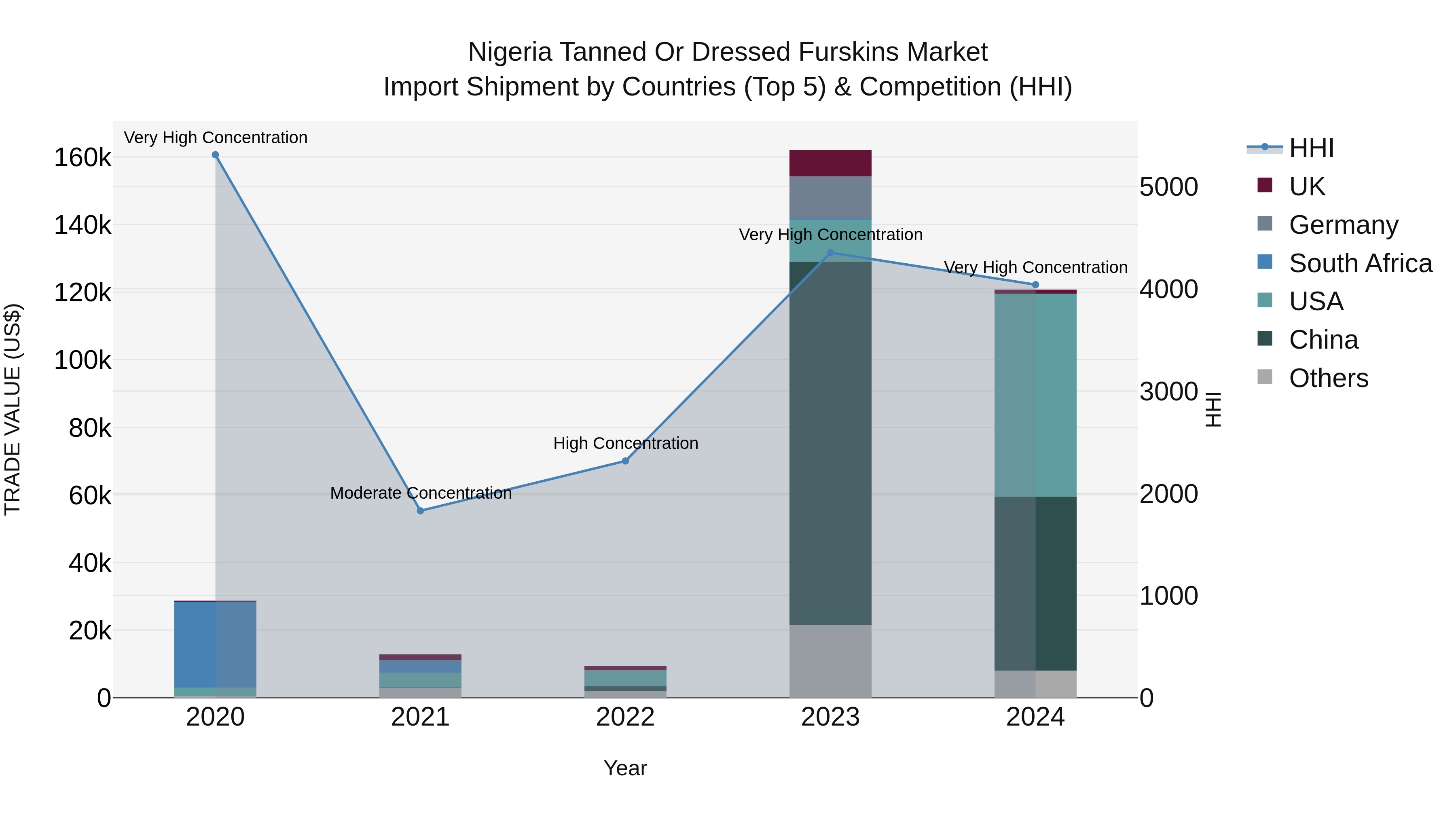
Task: Toggle the Germany series legend entry
Action: (1327, 225)
